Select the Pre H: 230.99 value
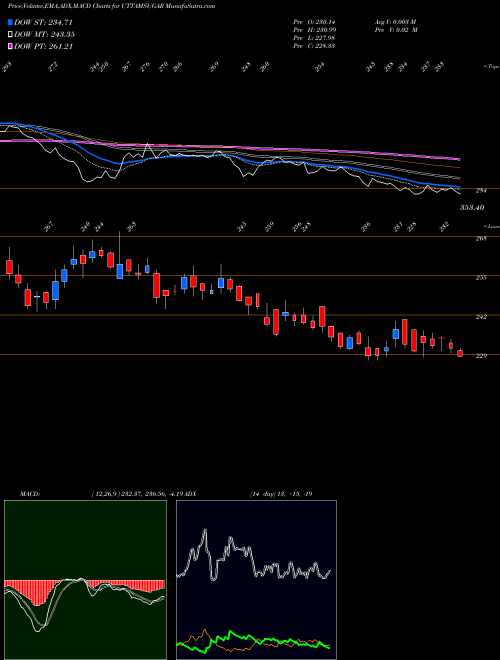 tap(314, 30)
